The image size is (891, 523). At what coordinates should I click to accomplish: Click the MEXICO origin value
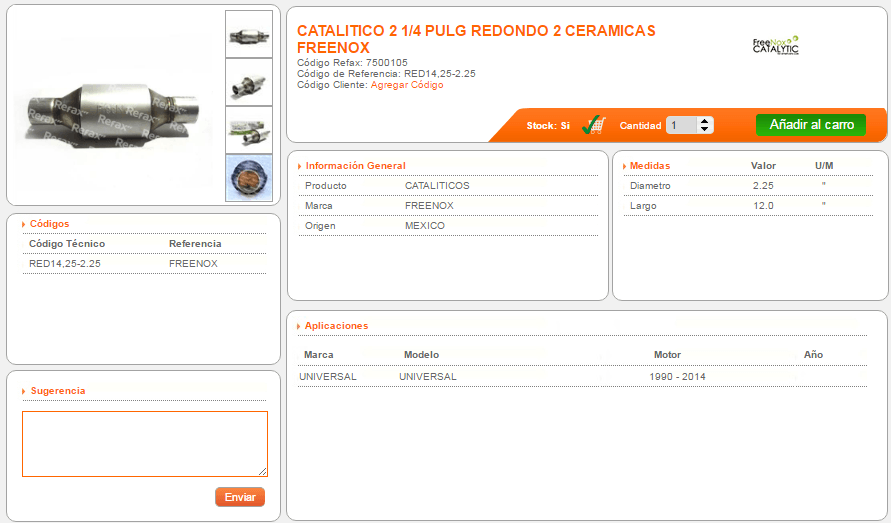(x=424, y=226)
